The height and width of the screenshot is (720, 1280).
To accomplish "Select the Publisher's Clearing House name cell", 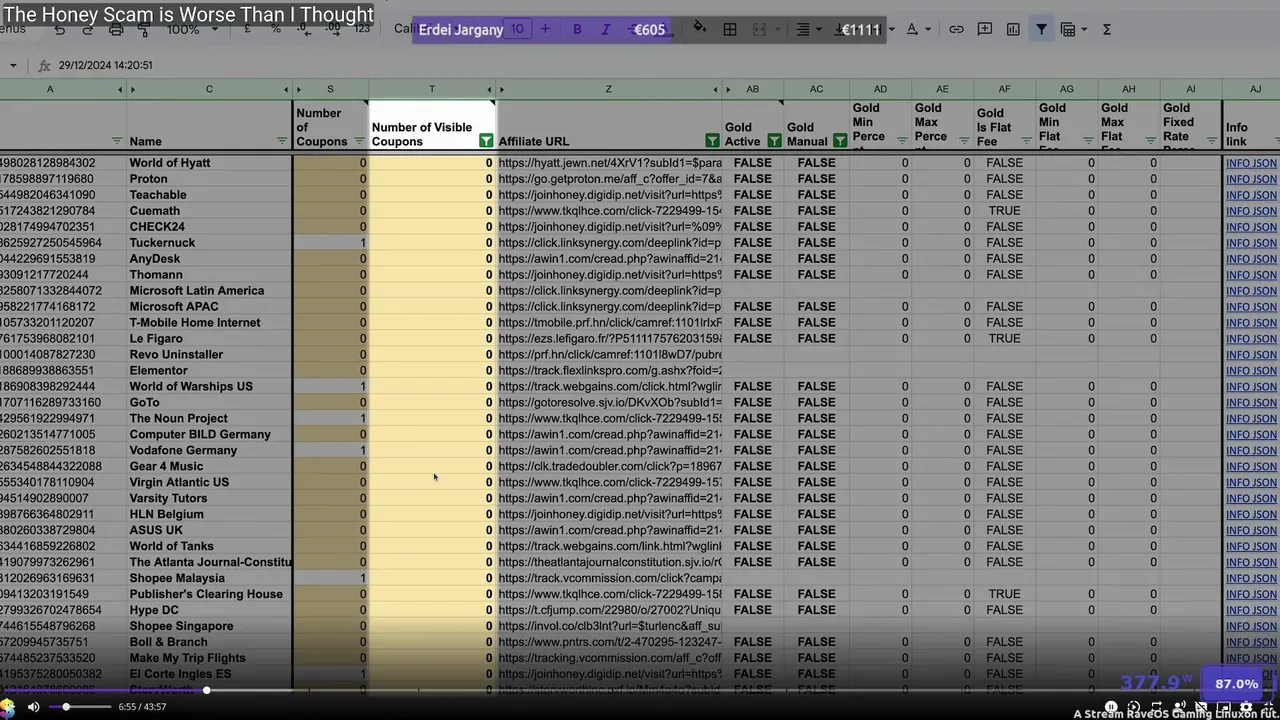I will point(209,594).
